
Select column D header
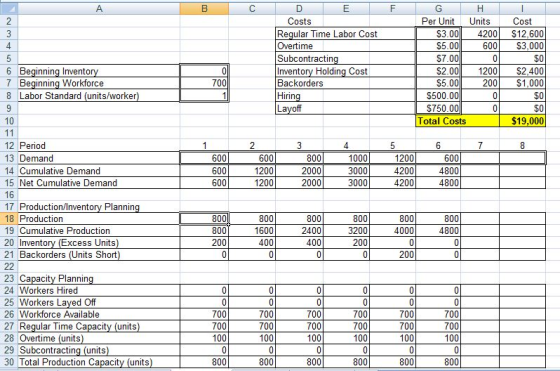pyautogui.click(x=299, y=8)
